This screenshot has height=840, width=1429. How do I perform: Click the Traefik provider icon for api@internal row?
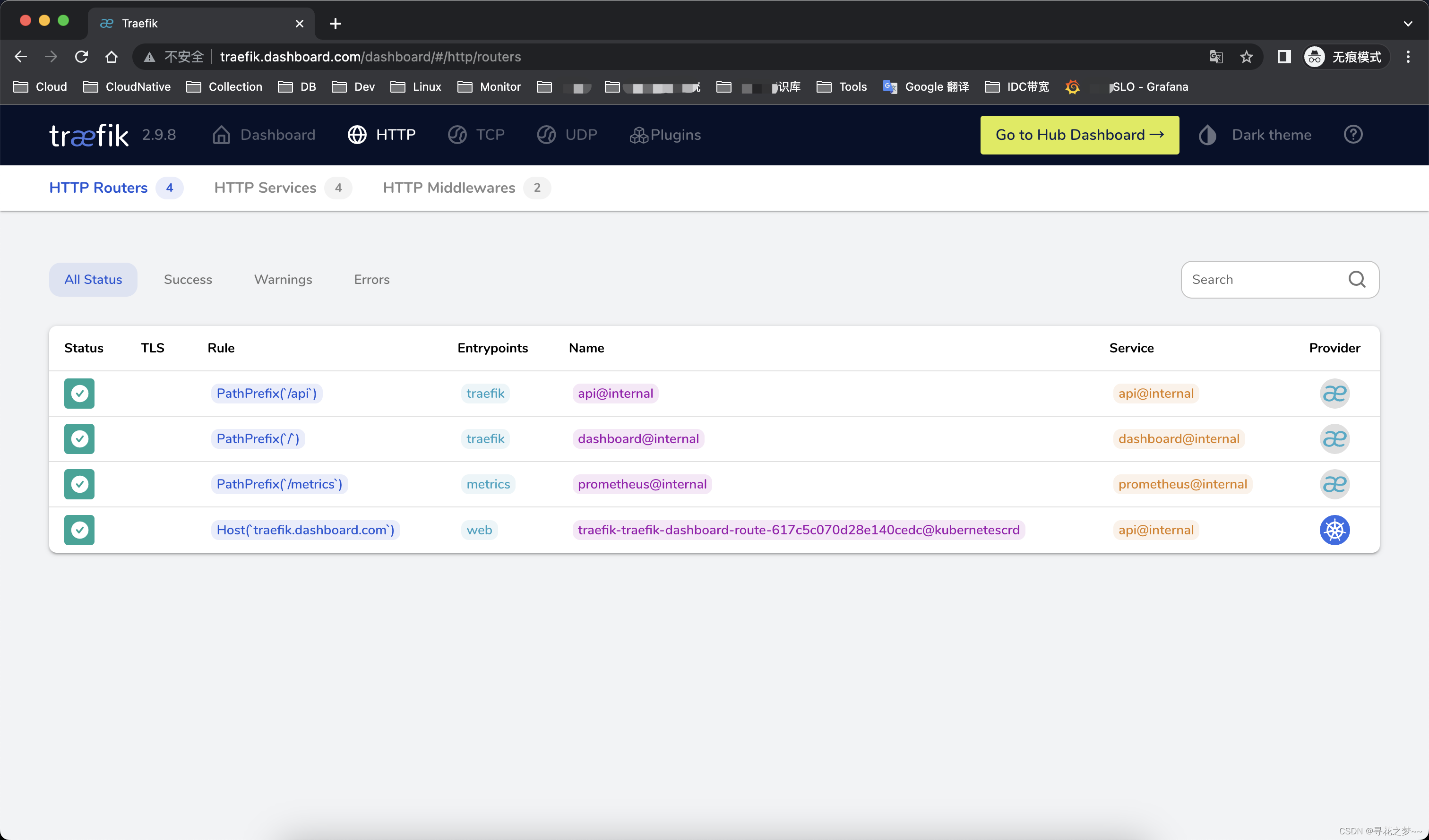click(1334, 393)
